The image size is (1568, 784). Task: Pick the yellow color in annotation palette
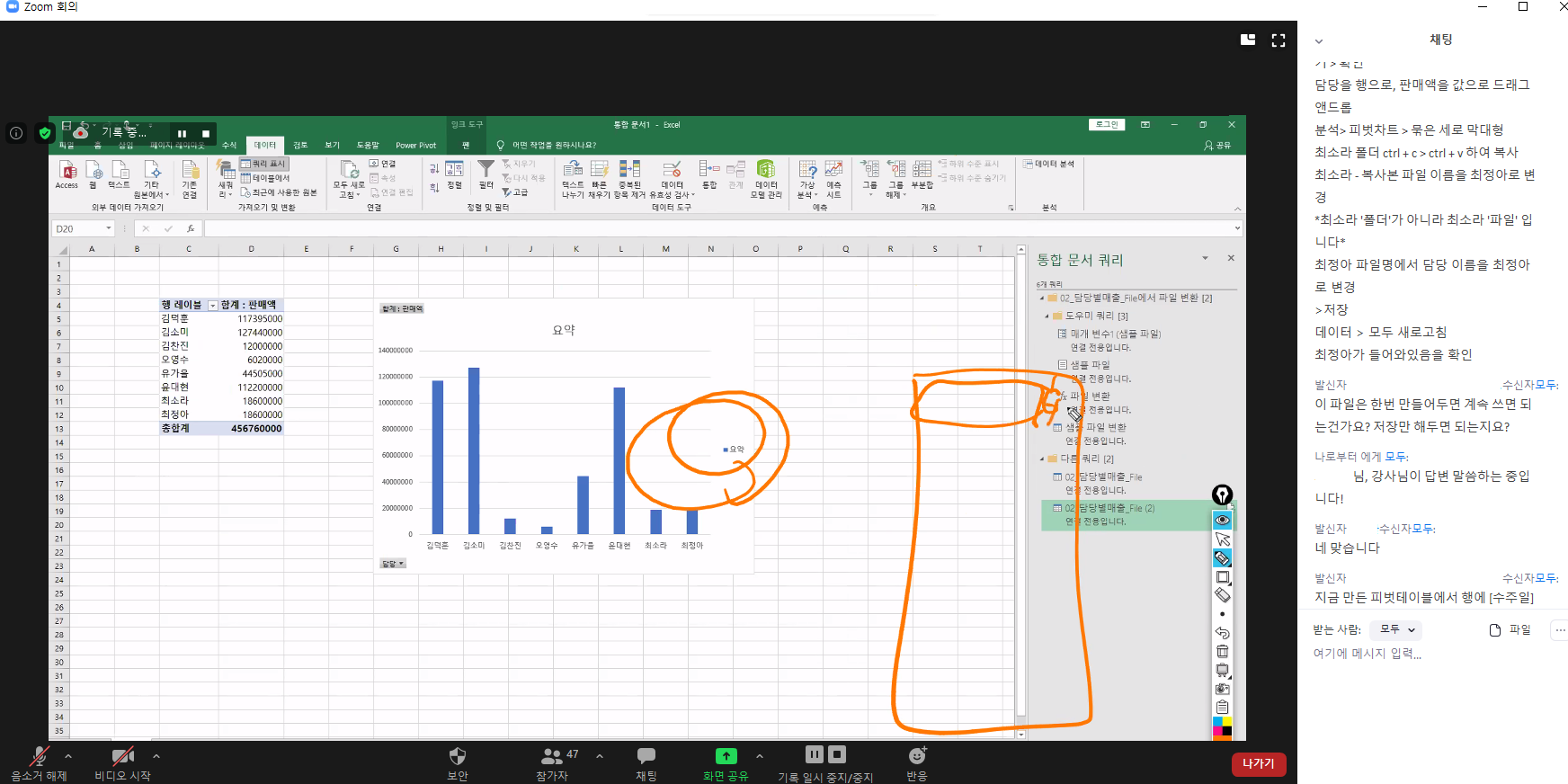[x=1227, y=722]
